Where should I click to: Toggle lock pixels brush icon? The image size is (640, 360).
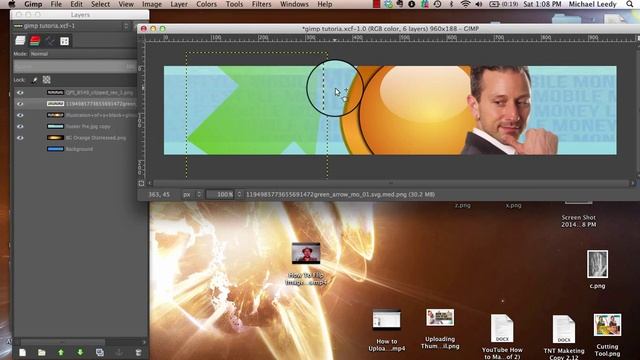35,80
